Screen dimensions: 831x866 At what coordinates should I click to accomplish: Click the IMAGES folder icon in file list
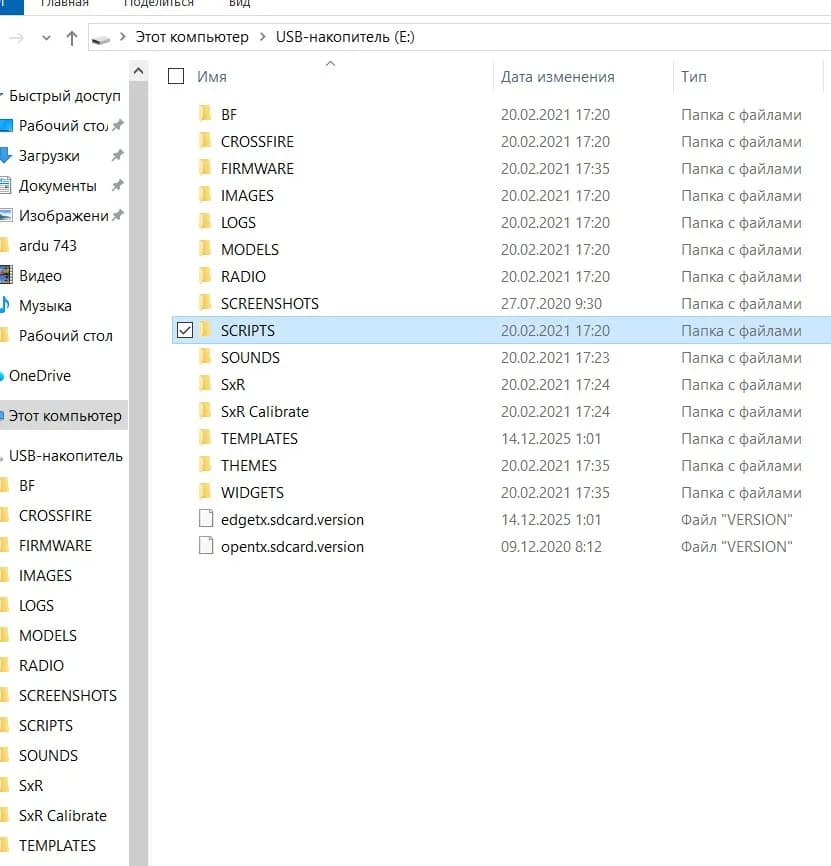point(205,195)
